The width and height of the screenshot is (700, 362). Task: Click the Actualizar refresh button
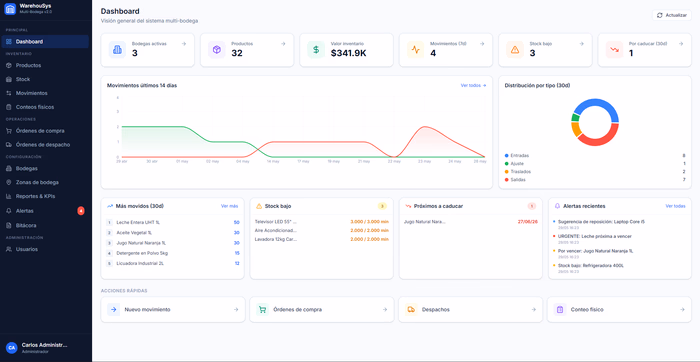pos(671,15)
